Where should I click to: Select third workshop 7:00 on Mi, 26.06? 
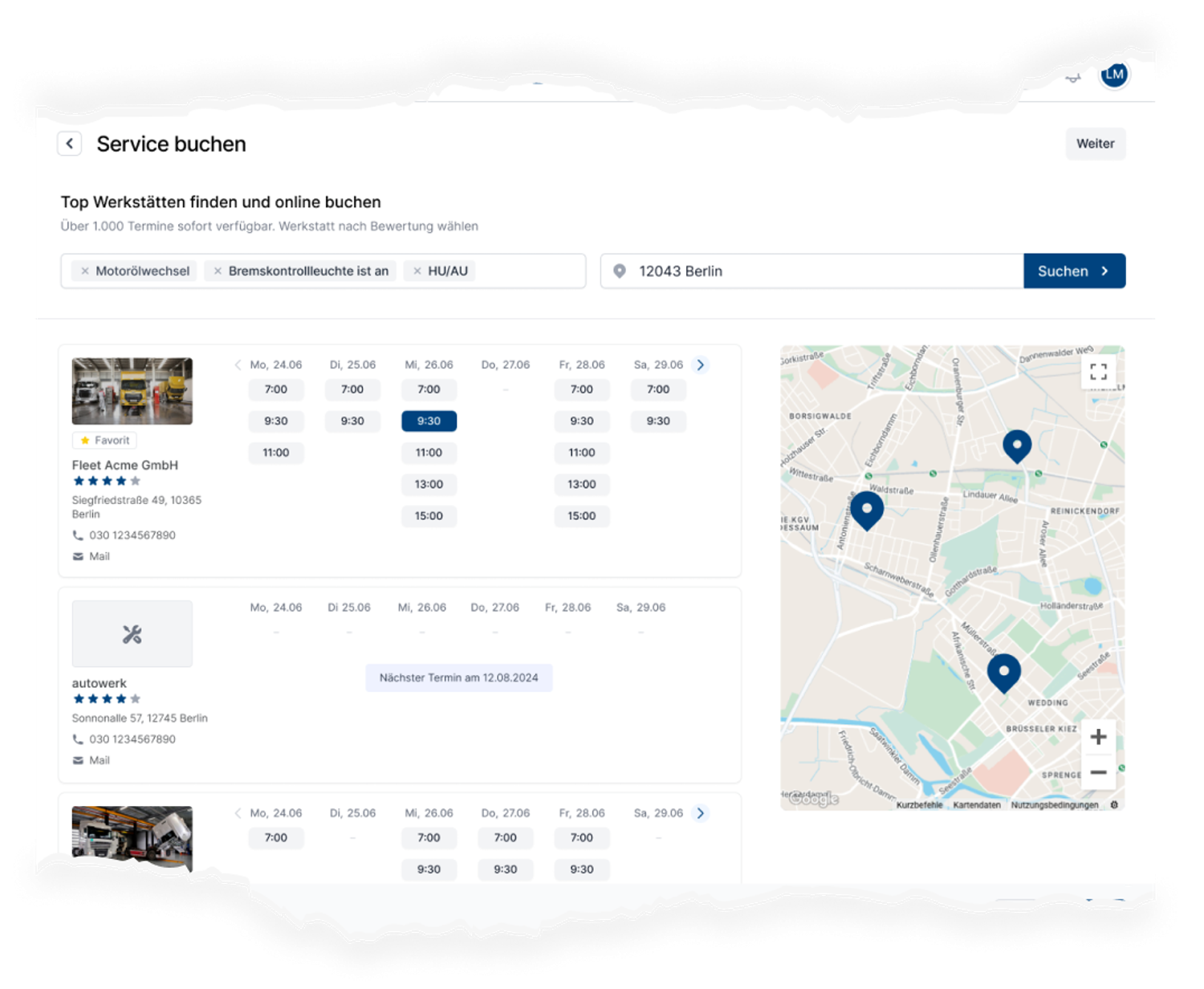click(429, 837)
